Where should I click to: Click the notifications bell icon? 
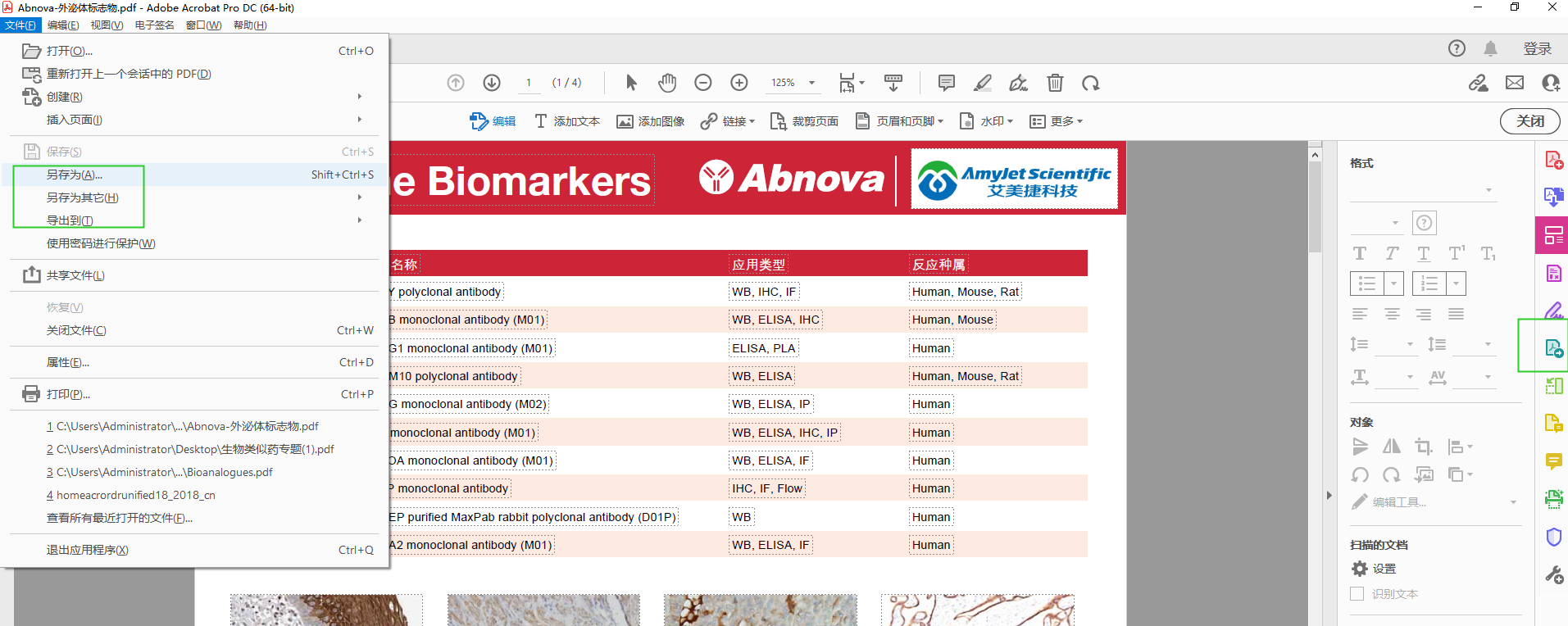(1490, 48)
